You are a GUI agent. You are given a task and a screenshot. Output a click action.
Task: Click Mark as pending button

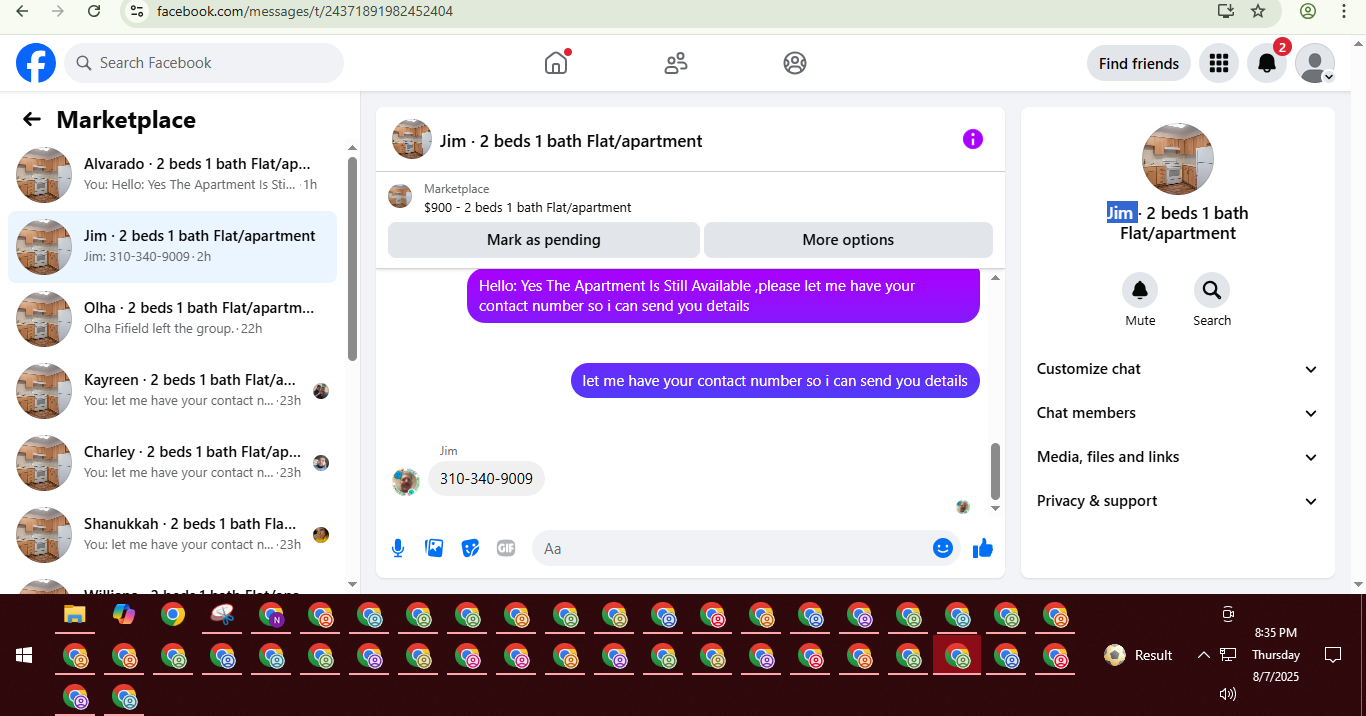click(x=544, y=240)
